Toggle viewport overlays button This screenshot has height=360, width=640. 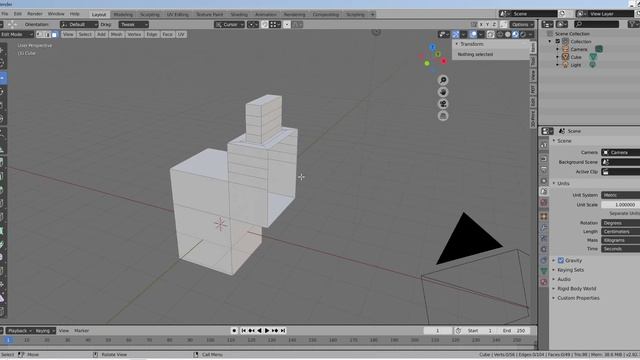coord(473,35)
